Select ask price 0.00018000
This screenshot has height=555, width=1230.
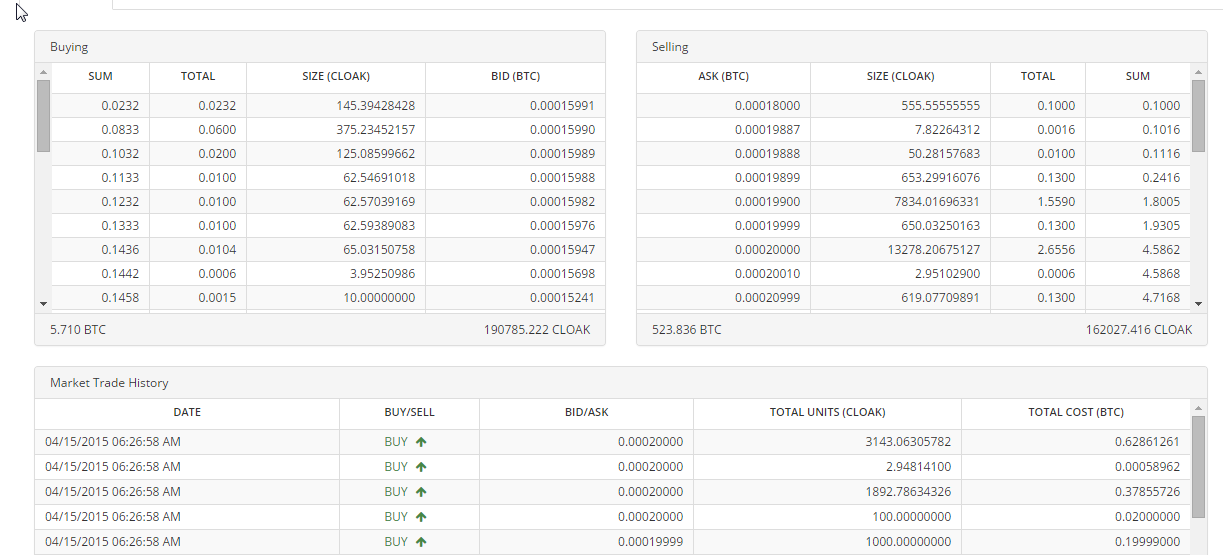(767, 105)
